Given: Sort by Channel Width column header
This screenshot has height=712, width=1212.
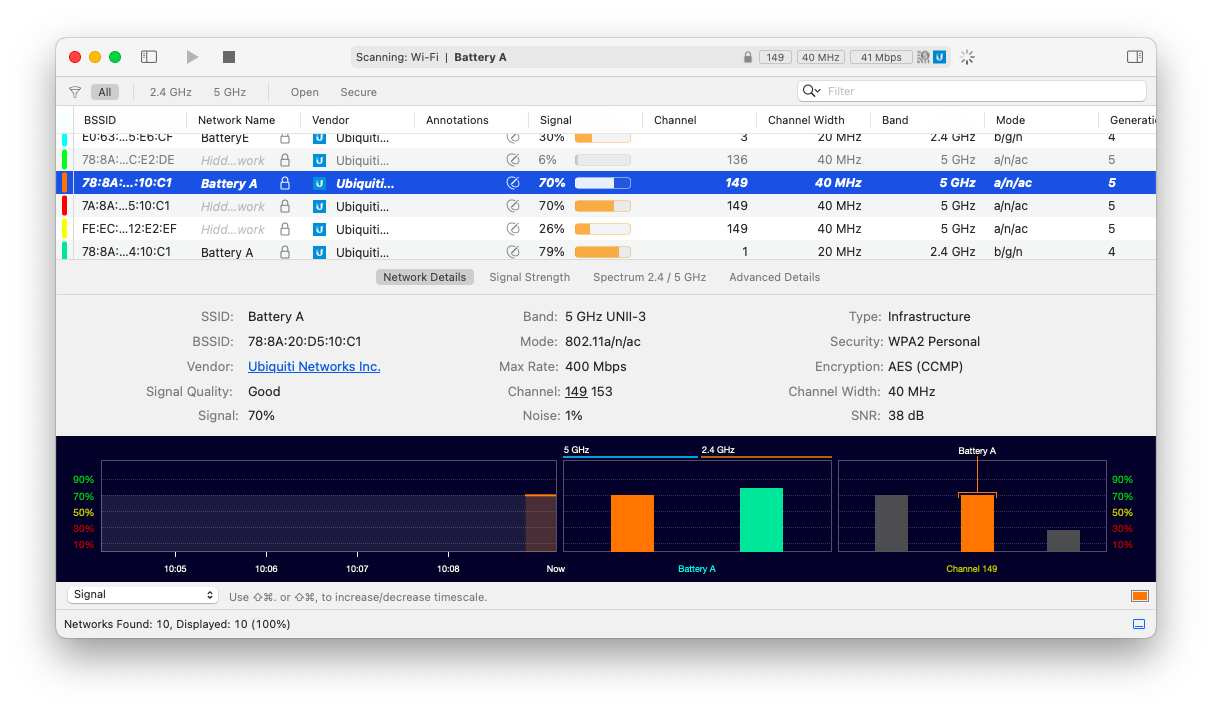Looking at the screenshot, I should tap(806, 120).
